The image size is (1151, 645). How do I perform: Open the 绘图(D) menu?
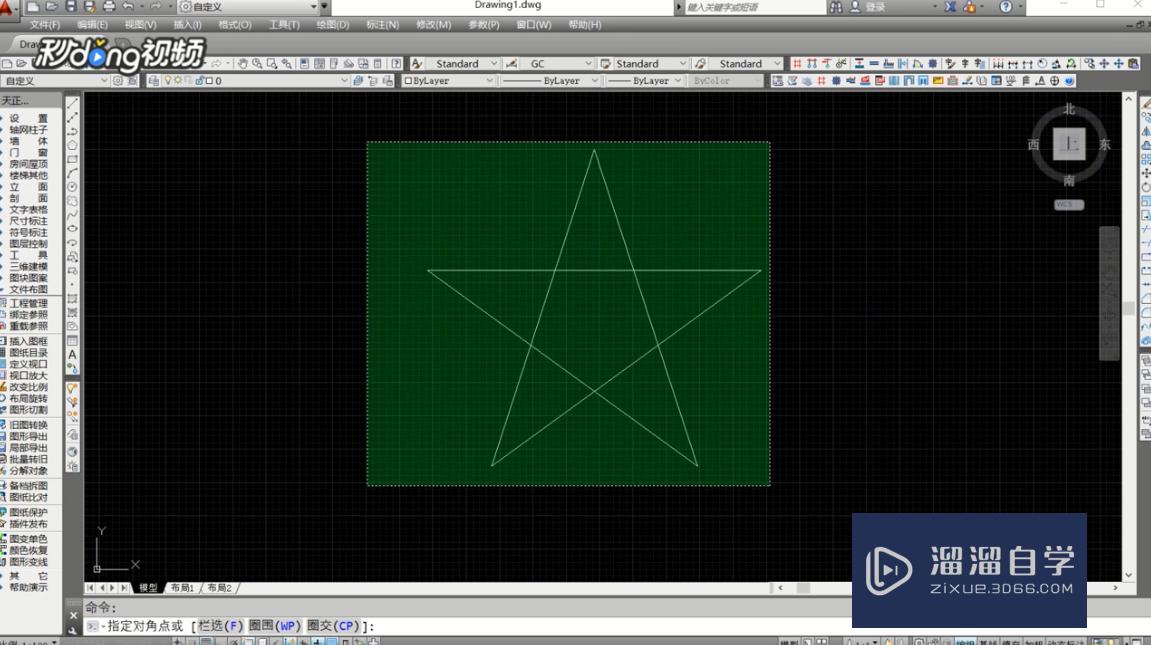click(333, 25)
